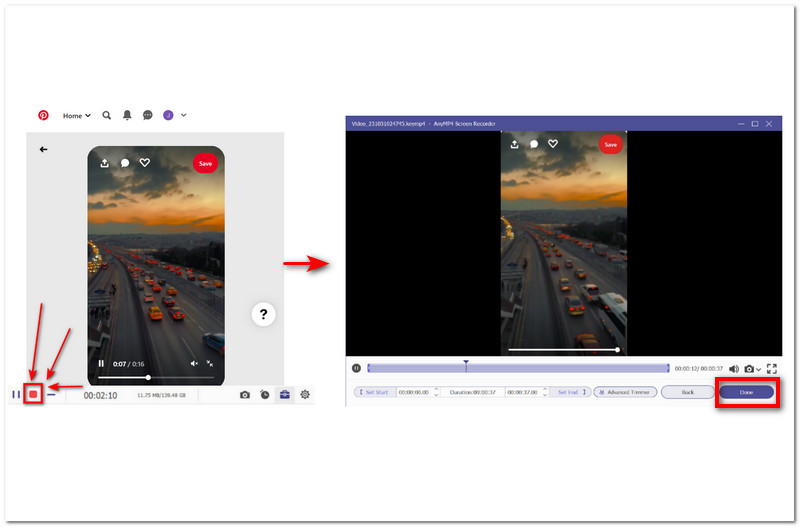
Task: Mute the preview volume in the Screen Recorder
Action: tap(733, 369)
